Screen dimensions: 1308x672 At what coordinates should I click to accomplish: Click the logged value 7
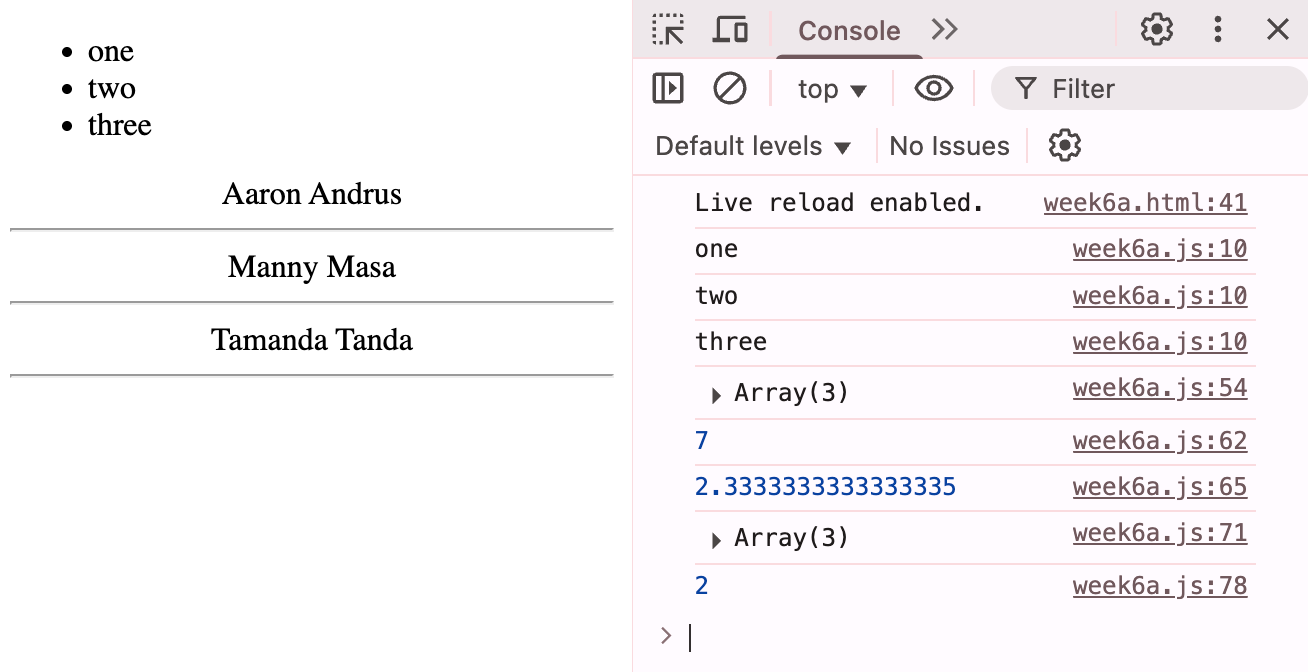(x=702, y=441)
